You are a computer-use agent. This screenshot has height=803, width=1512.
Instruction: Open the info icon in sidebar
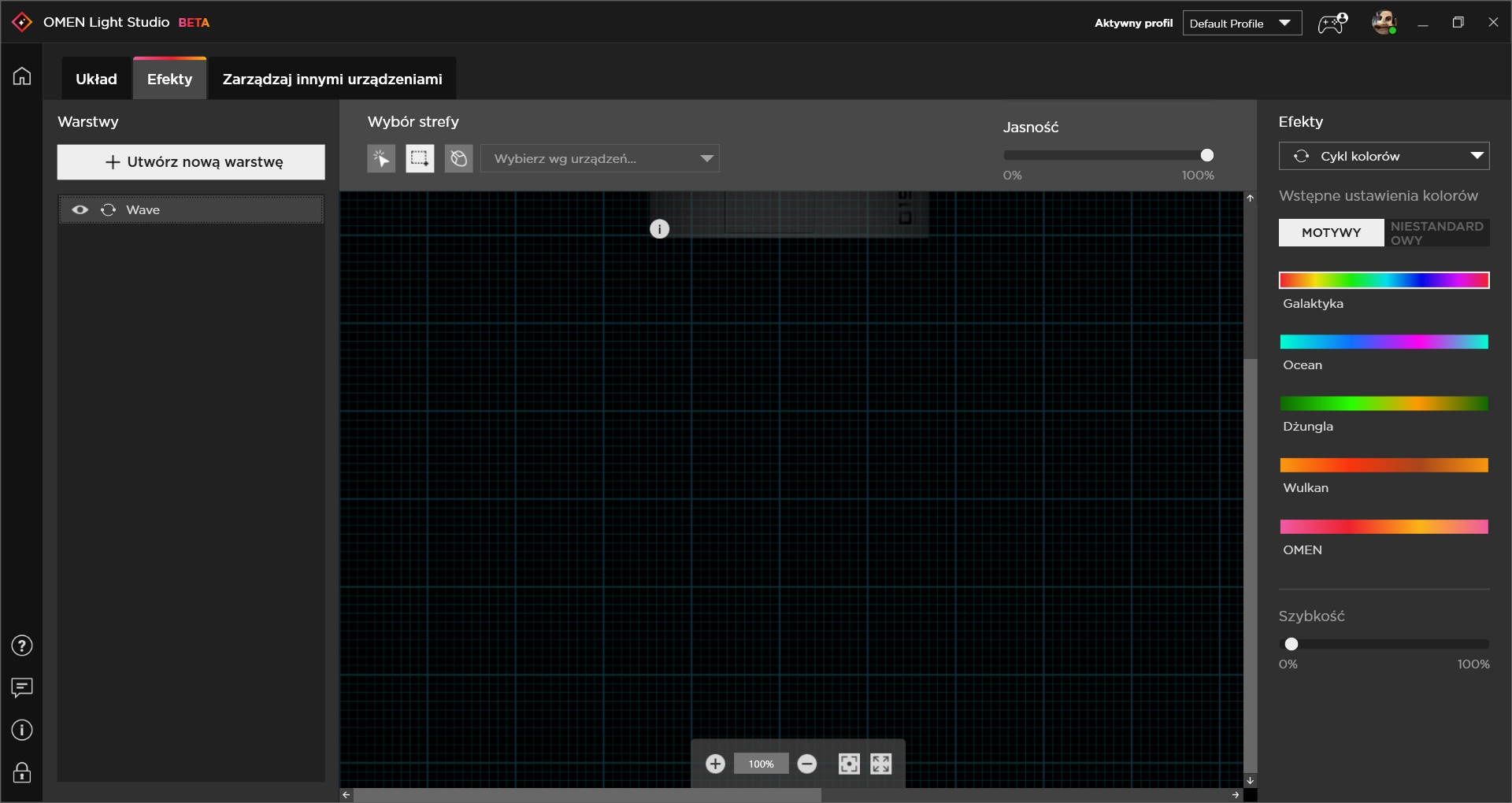pyautogui.click(x=22, y=730)
